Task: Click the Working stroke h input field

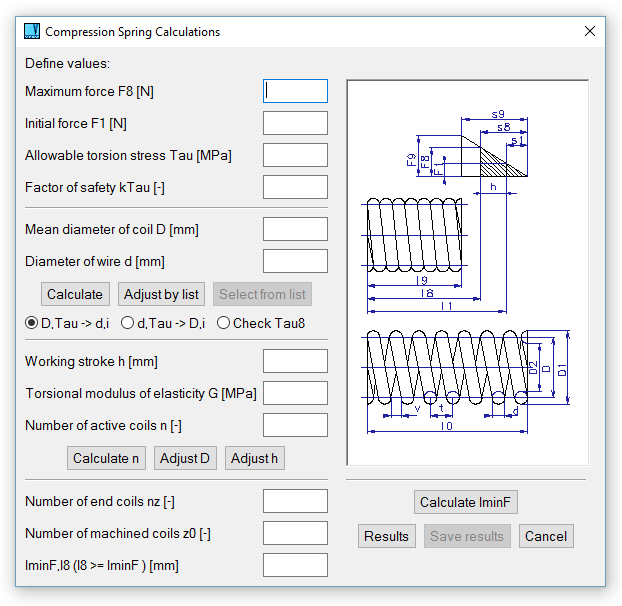Action: pos(295,361)
